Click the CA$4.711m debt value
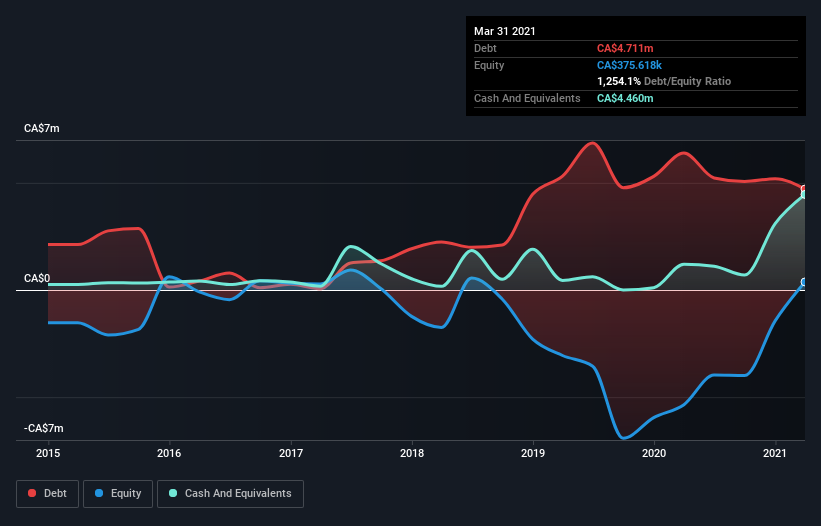 pyautogui.click(x=625, y=49)
